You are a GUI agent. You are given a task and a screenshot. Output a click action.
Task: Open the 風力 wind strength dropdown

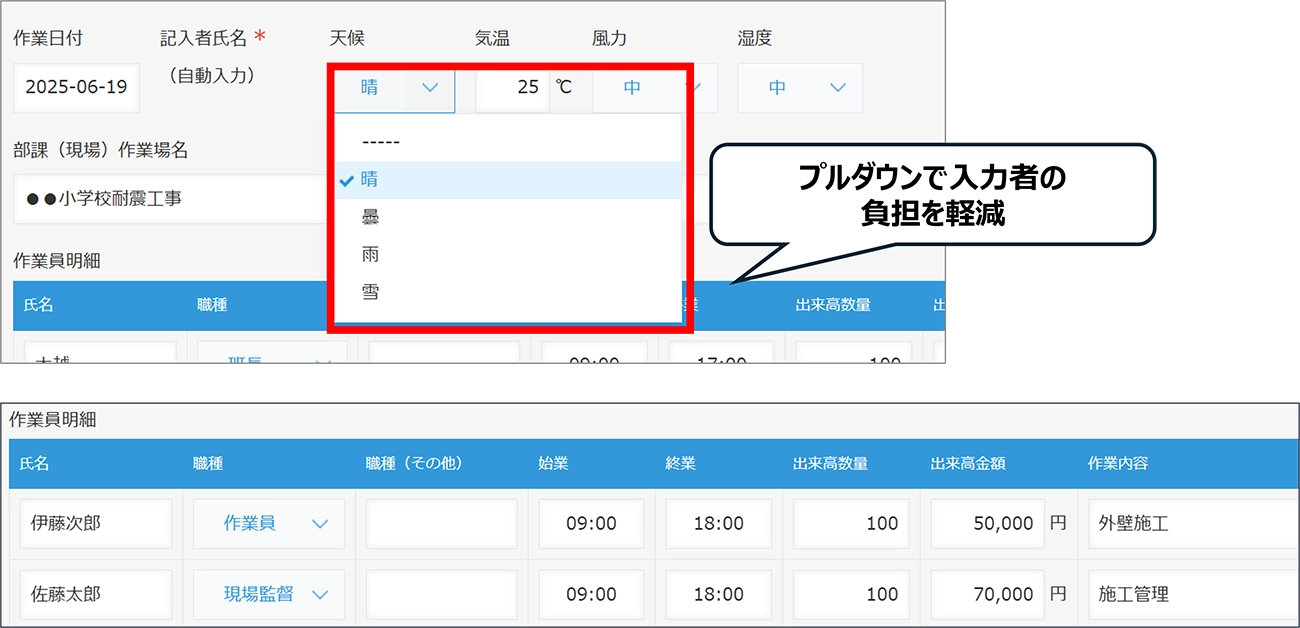[640, 88]
